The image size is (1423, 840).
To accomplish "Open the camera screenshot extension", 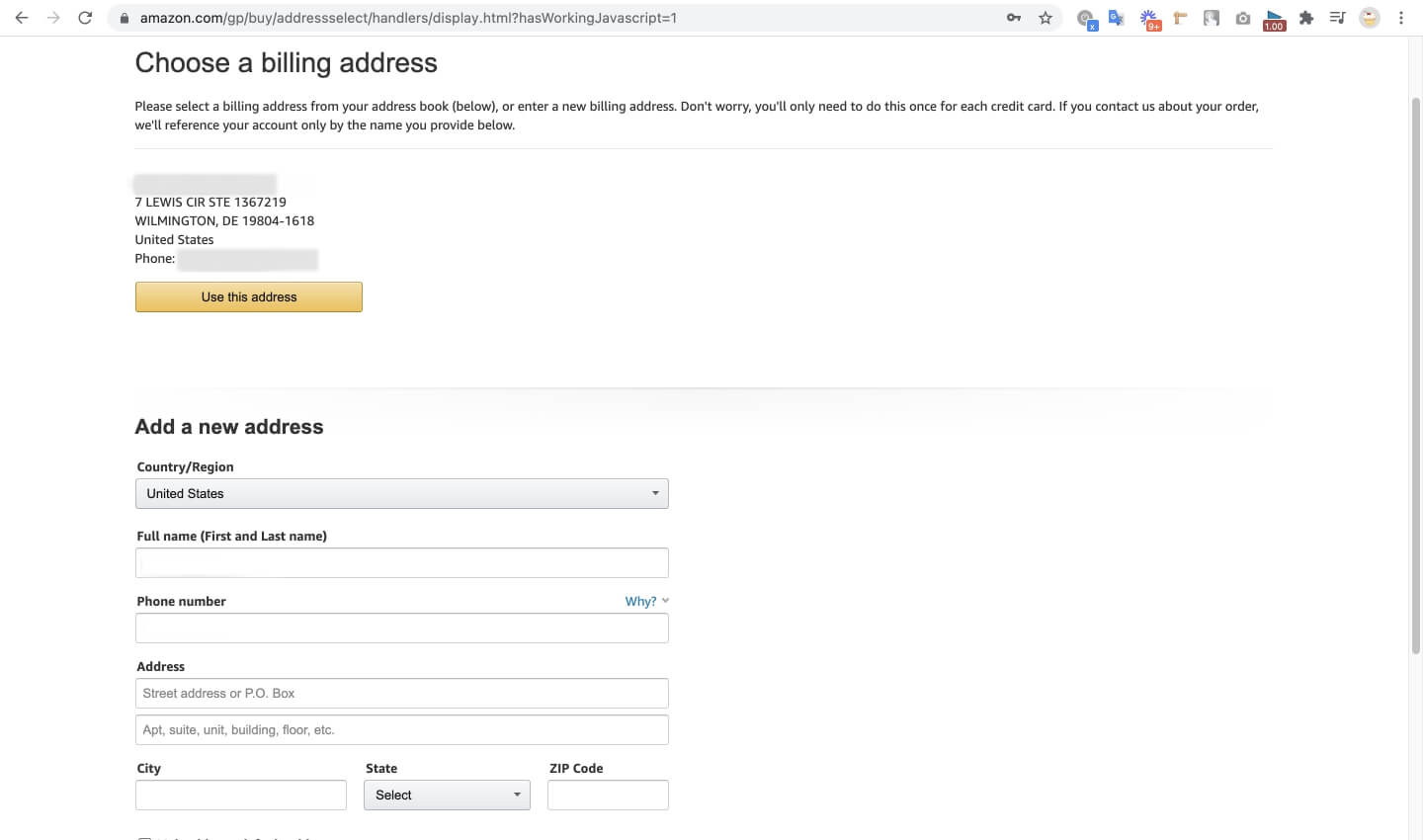I will tap(1243, 18).
